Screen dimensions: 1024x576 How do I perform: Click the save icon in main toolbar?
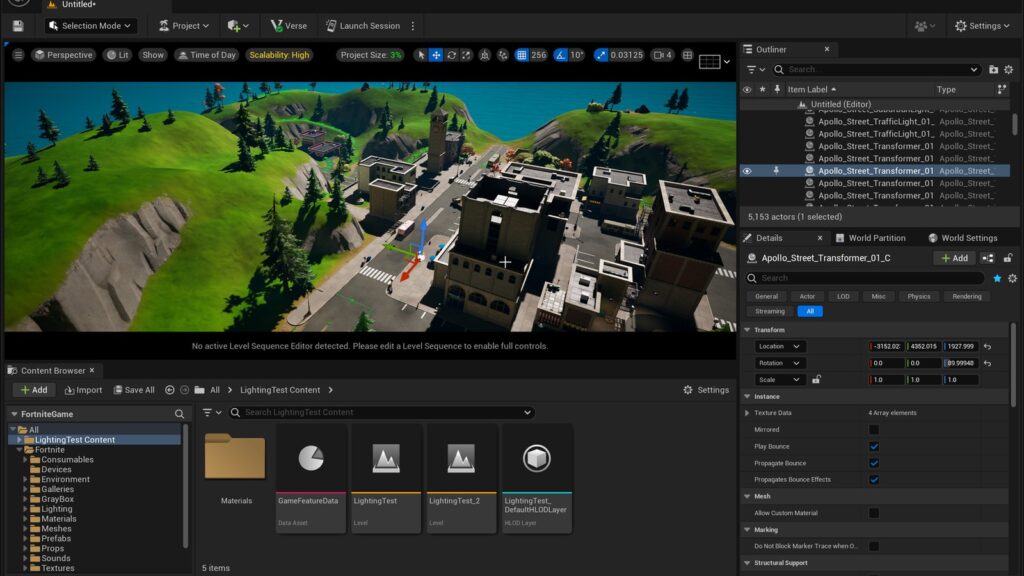(18, 26)
